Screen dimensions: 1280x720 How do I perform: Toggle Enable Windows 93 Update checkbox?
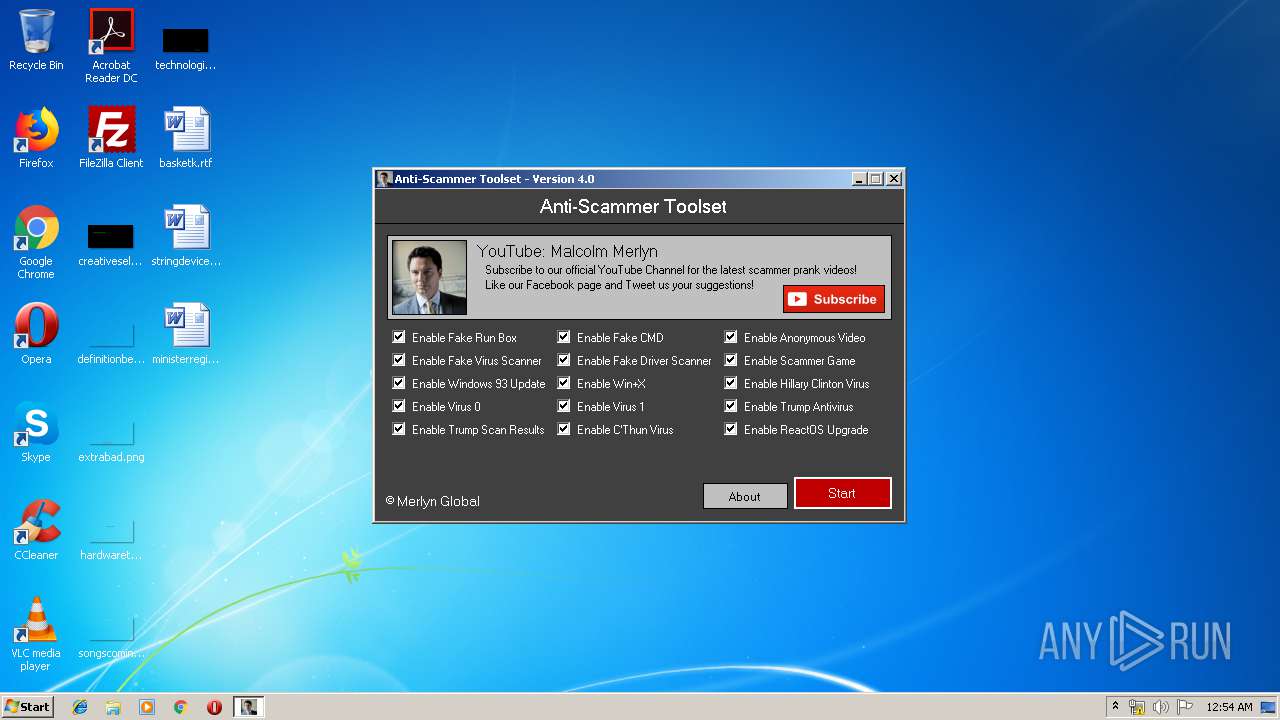(399, 383)
